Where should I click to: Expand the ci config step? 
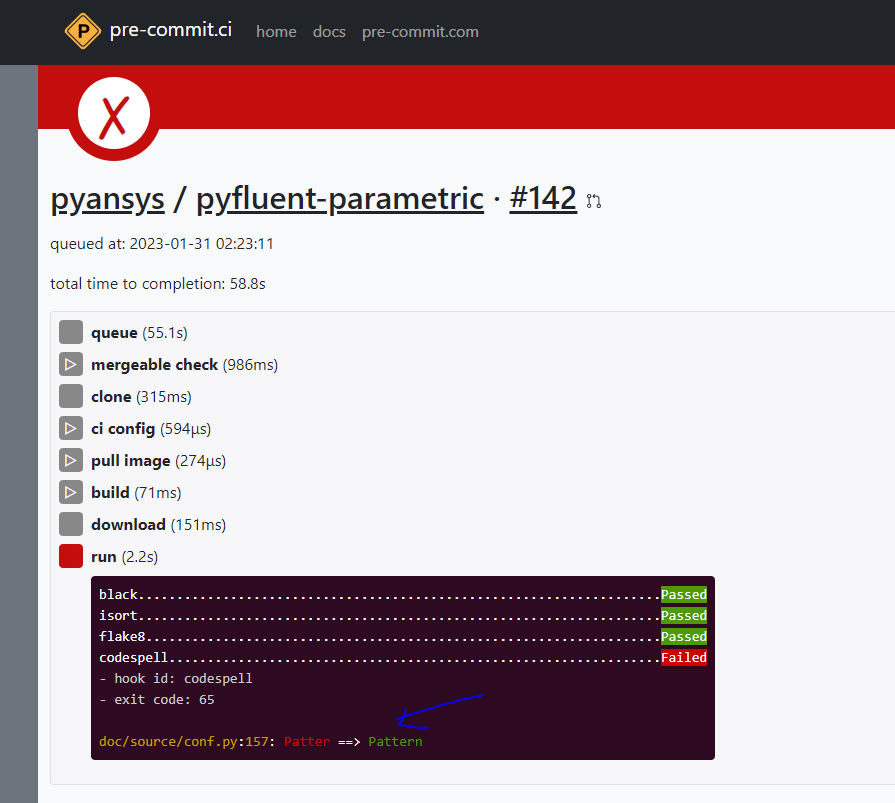[x=71, y=428]
